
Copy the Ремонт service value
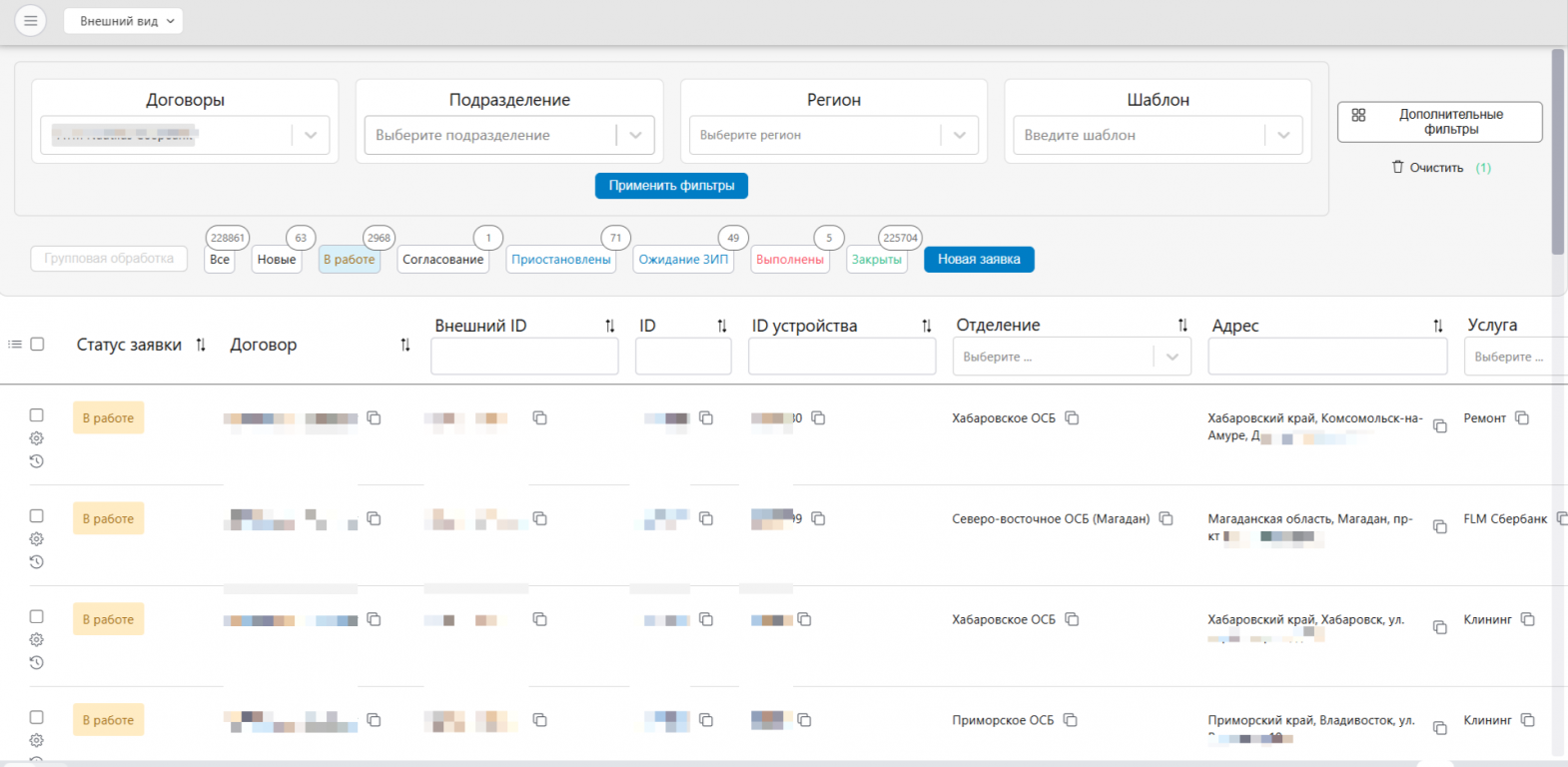click(1522, 418)
